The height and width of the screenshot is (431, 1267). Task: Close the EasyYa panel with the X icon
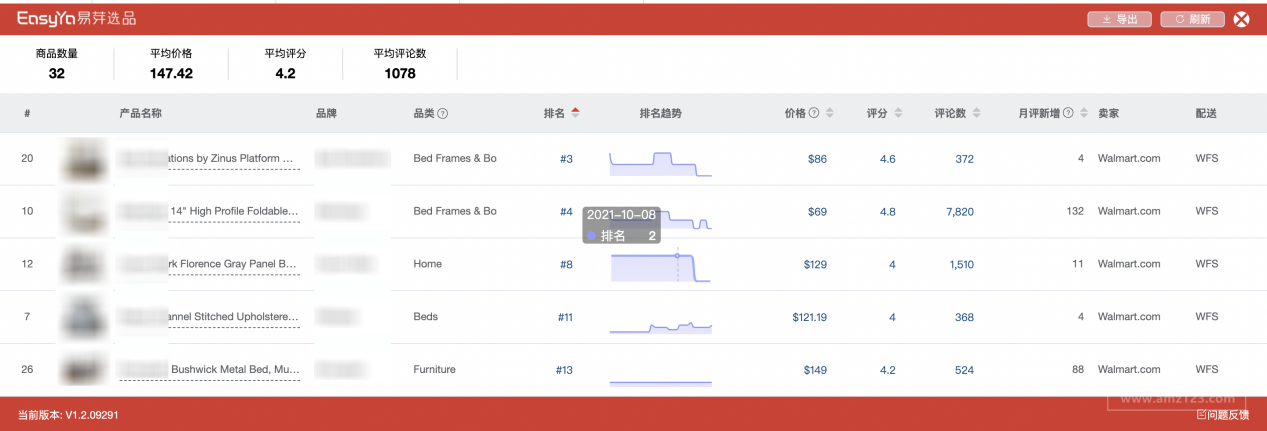click(x=1242, y=19)
